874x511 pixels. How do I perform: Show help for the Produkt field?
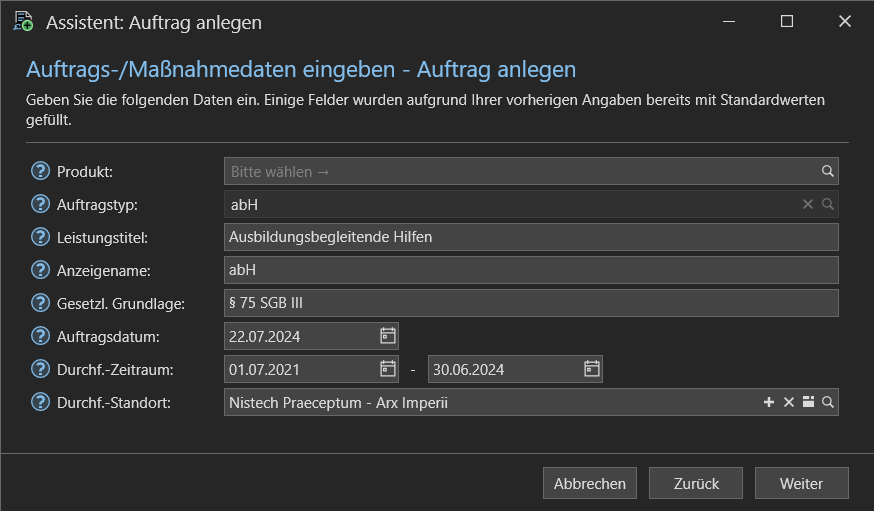click(40, 171)
